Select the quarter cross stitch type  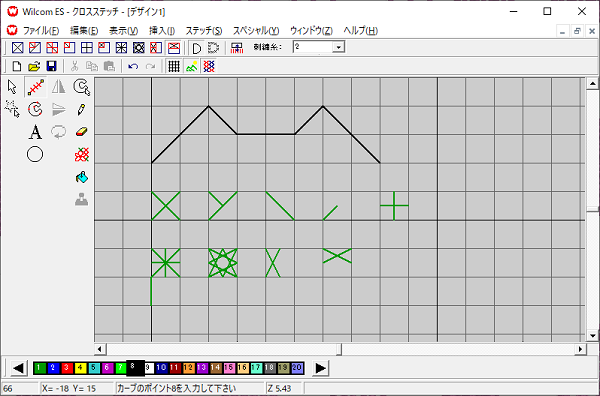pos(69,47)
